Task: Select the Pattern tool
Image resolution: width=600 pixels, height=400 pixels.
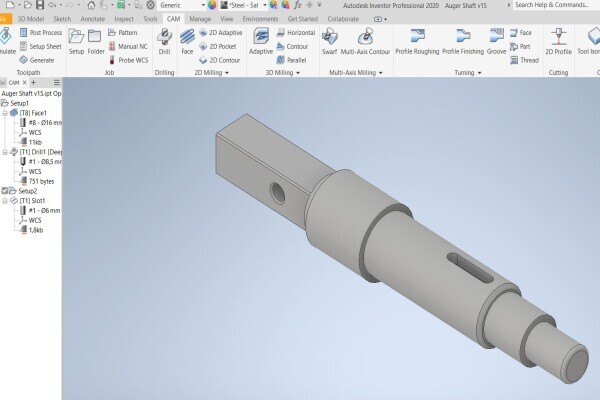Action: click(x=122, y=33)
